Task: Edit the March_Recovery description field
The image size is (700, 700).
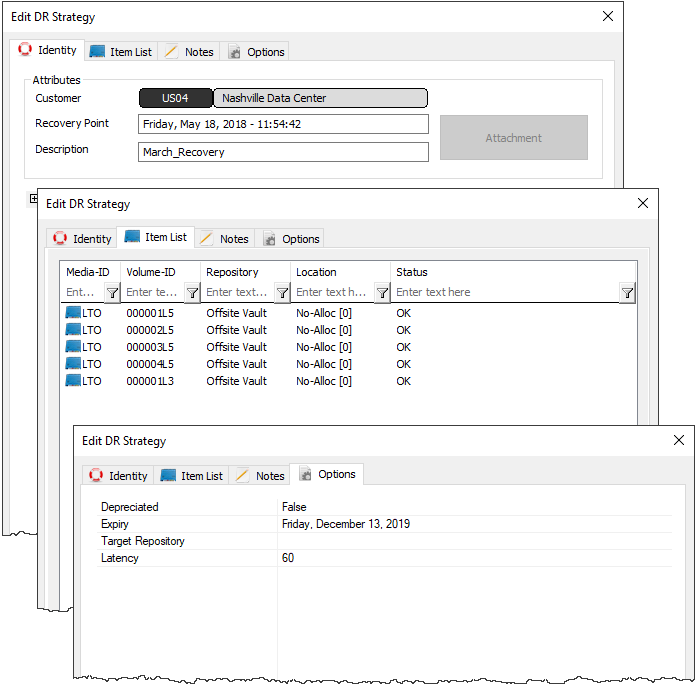Action: (x=283, y=152)
